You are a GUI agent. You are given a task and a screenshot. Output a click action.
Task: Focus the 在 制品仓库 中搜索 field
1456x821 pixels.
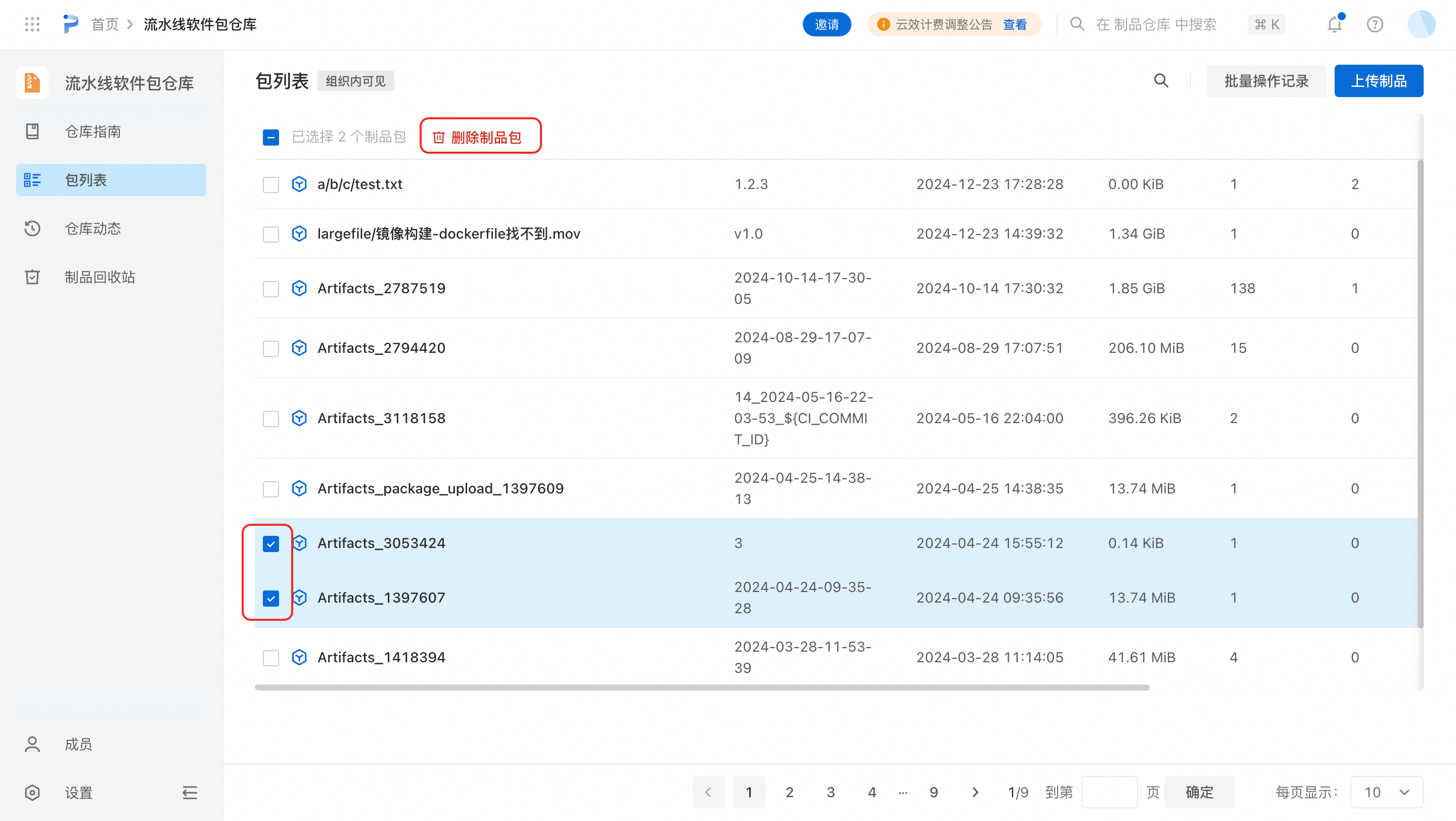(x=1156, y=24)
